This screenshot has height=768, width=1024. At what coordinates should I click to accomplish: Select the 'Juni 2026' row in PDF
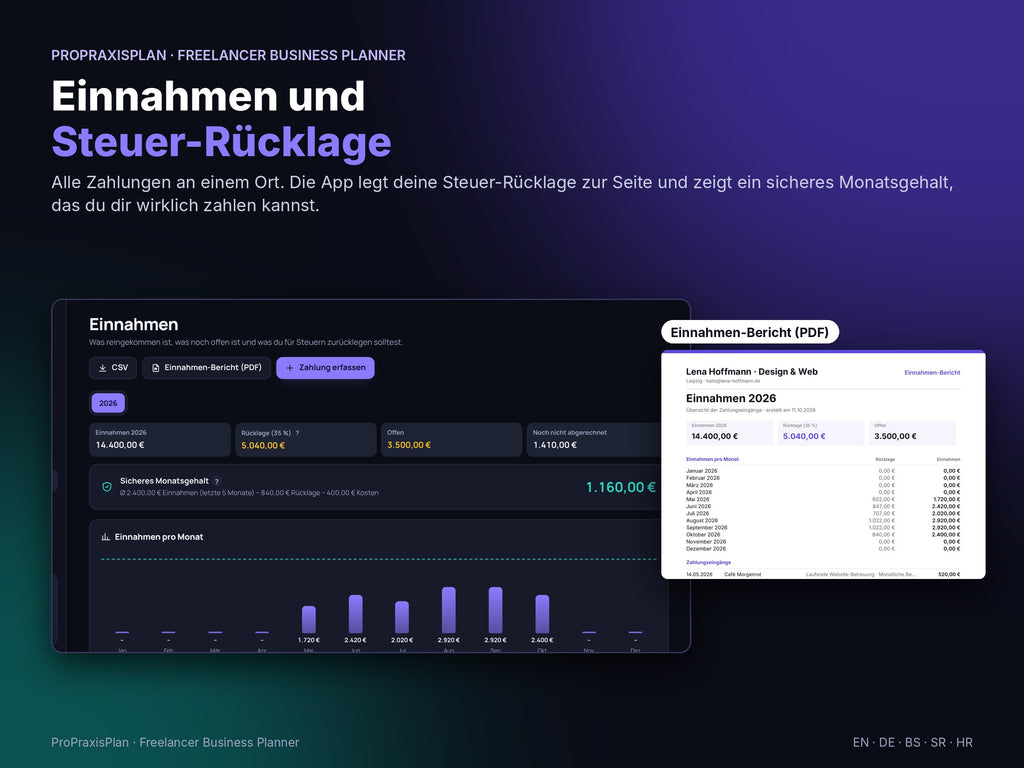(x=823, y=506)
